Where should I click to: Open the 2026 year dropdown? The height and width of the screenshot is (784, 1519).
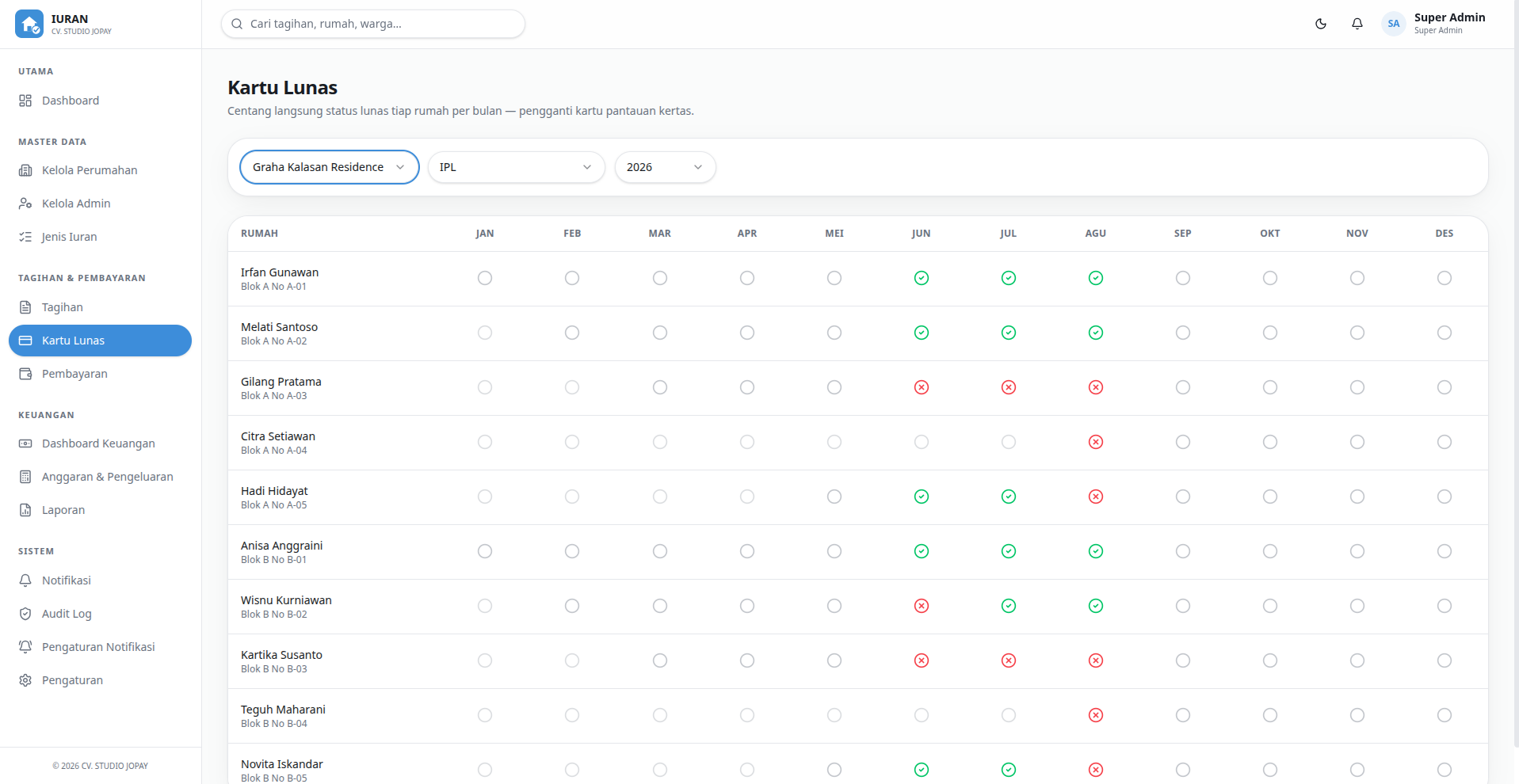[x=665, y=167]
